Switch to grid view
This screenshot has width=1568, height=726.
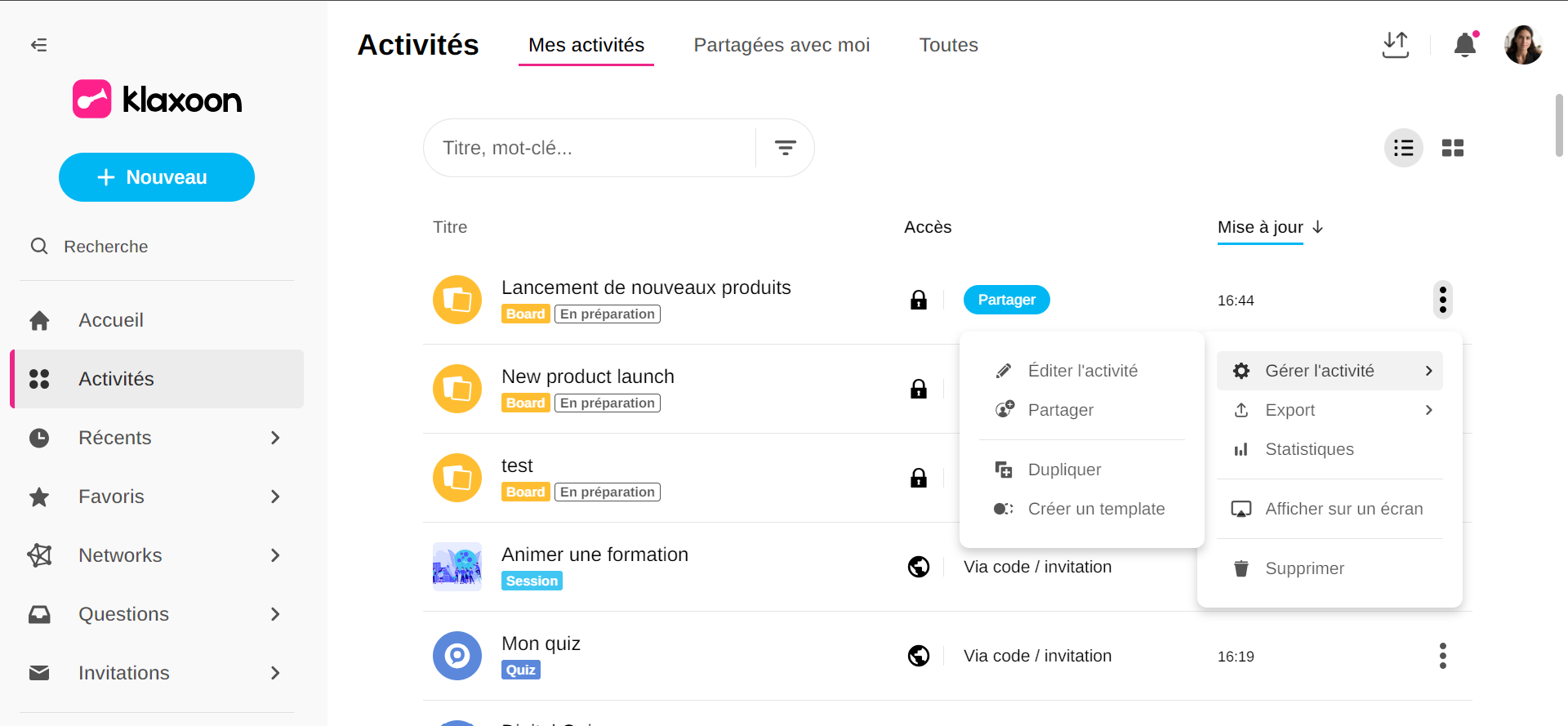coord(1452,148)
